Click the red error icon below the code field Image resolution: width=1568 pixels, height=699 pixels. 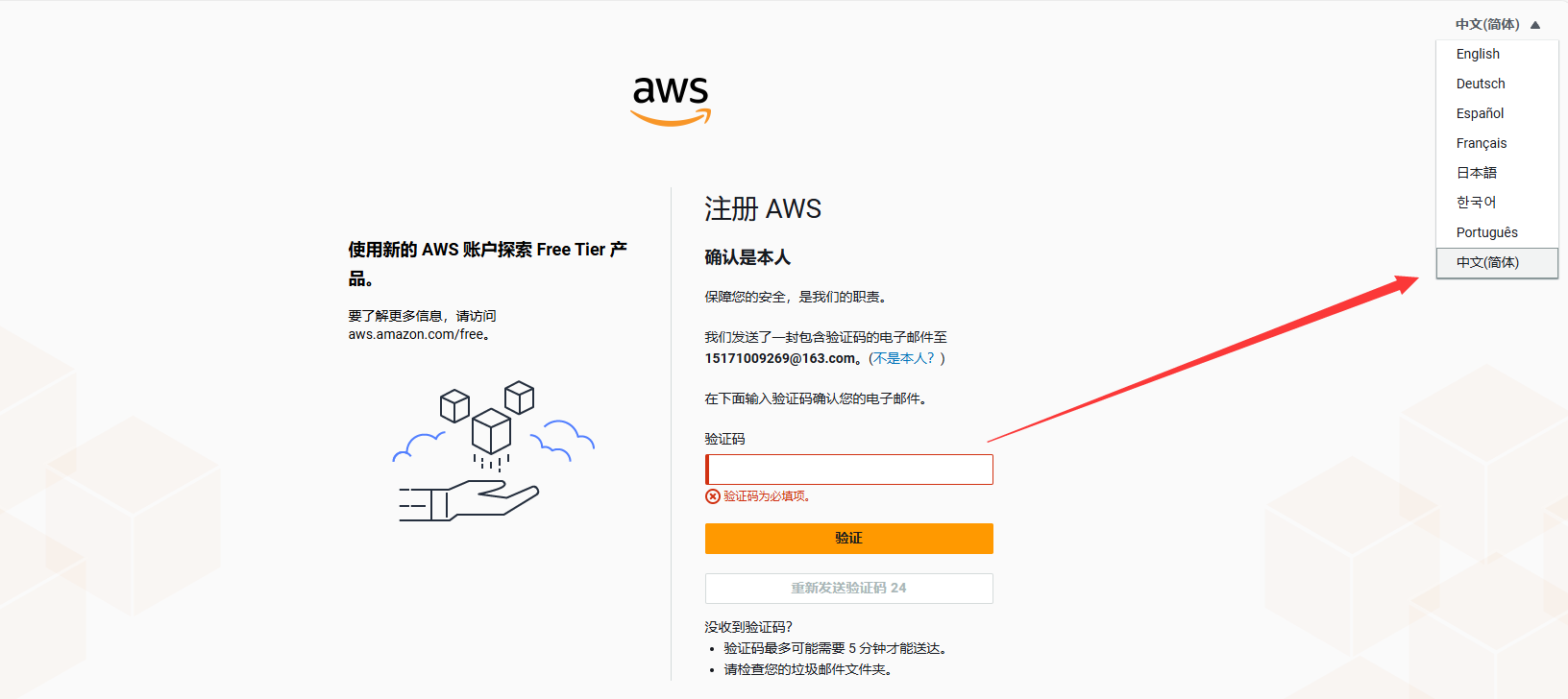point(713,496)
